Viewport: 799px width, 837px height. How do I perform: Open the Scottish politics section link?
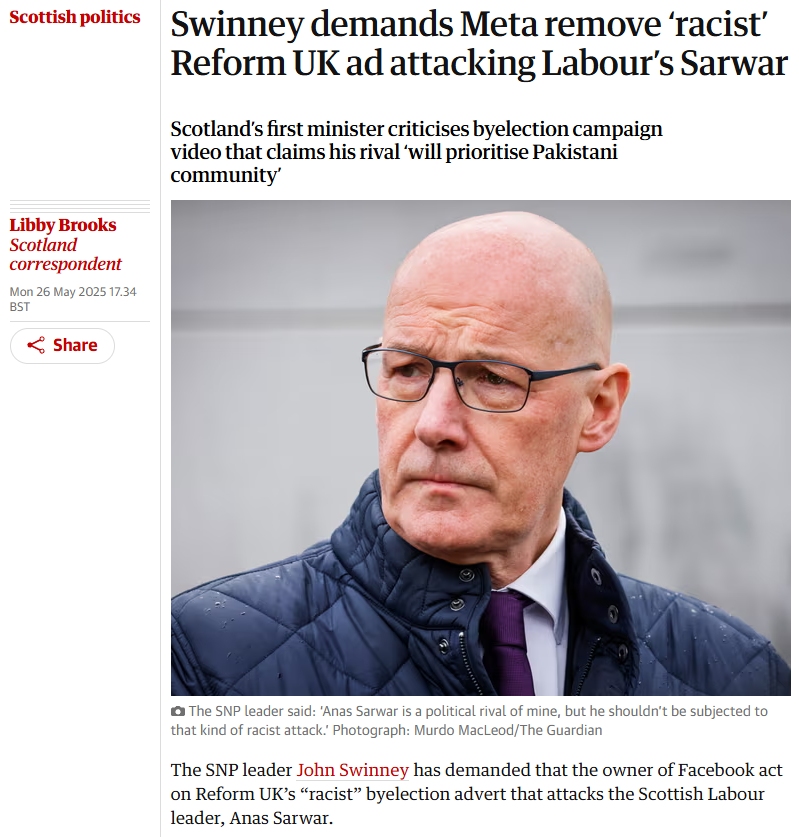[75, 17]
